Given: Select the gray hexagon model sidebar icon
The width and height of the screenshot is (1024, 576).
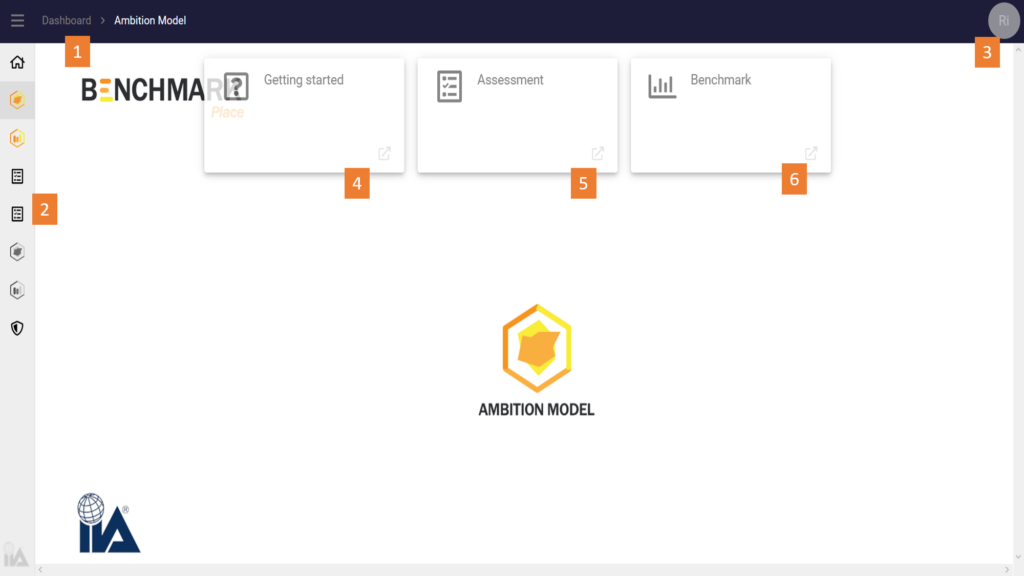Looking at the screenshot, I should (18, 252).
